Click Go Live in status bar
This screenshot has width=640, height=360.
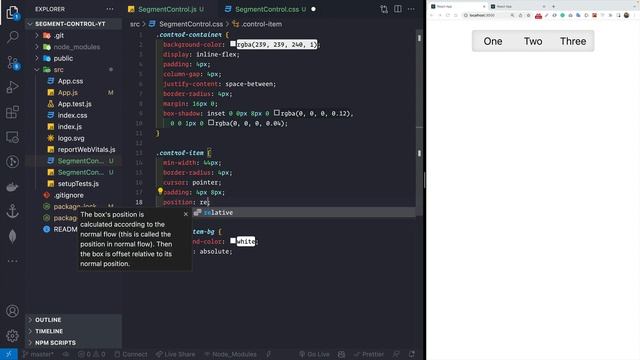[314, 354]
